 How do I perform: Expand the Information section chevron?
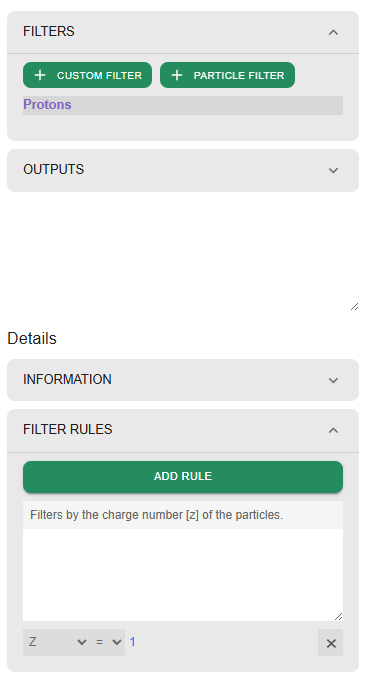coord(333,380)
